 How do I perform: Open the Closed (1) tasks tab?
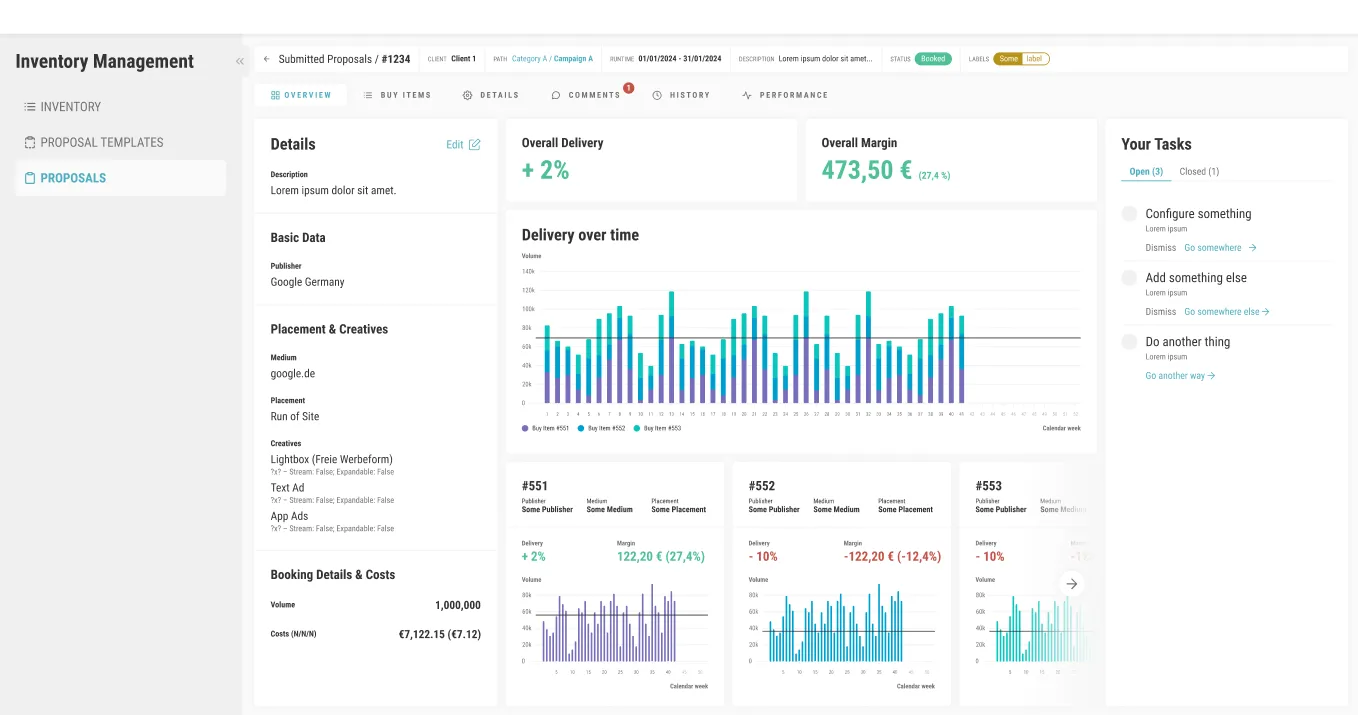point(1199,171)
